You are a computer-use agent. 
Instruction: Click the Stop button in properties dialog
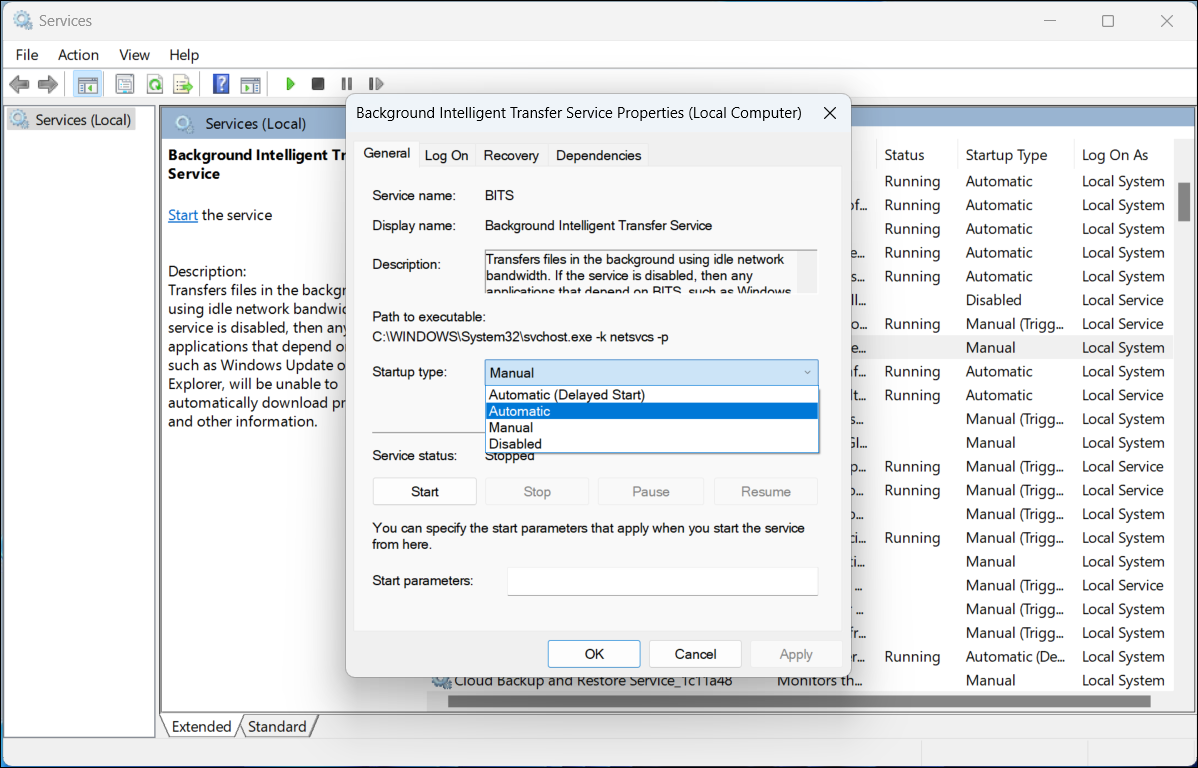pyautogui.click(x=537, y=491)
